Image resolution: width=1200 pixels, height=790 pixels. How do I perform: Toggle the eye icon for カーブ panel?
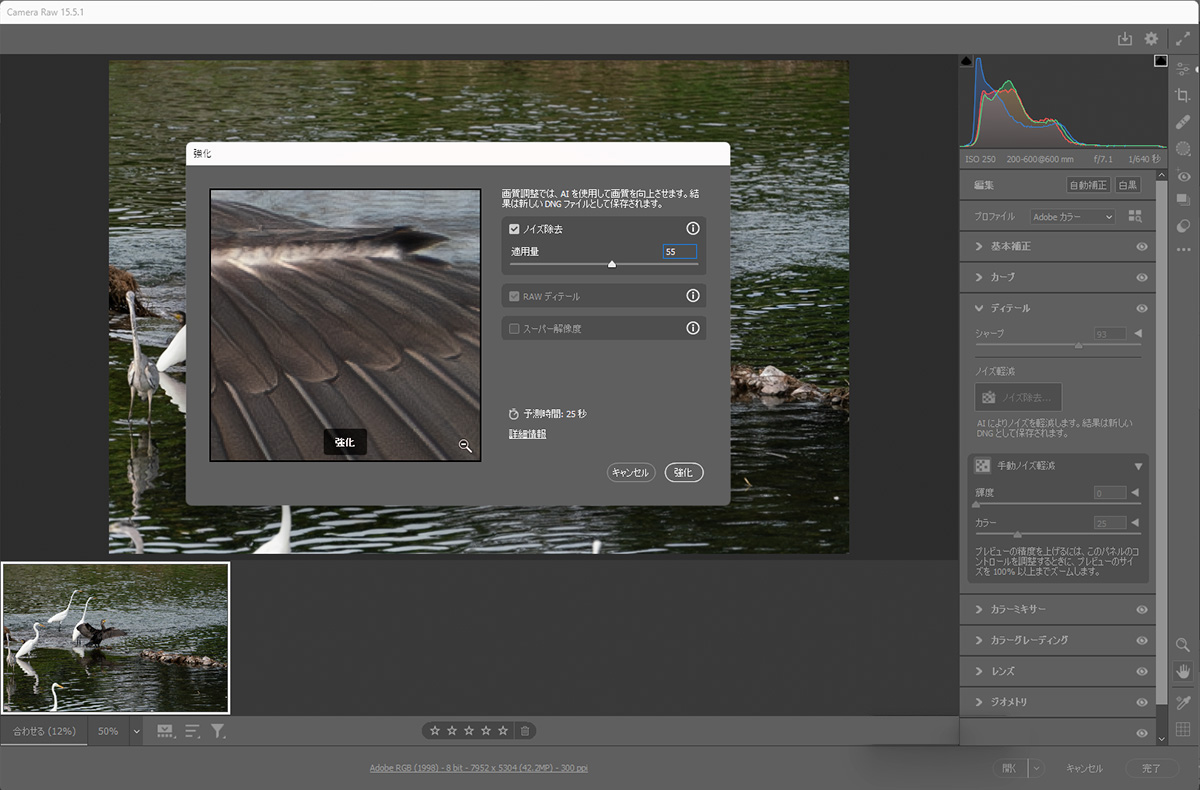point(1141,277)
